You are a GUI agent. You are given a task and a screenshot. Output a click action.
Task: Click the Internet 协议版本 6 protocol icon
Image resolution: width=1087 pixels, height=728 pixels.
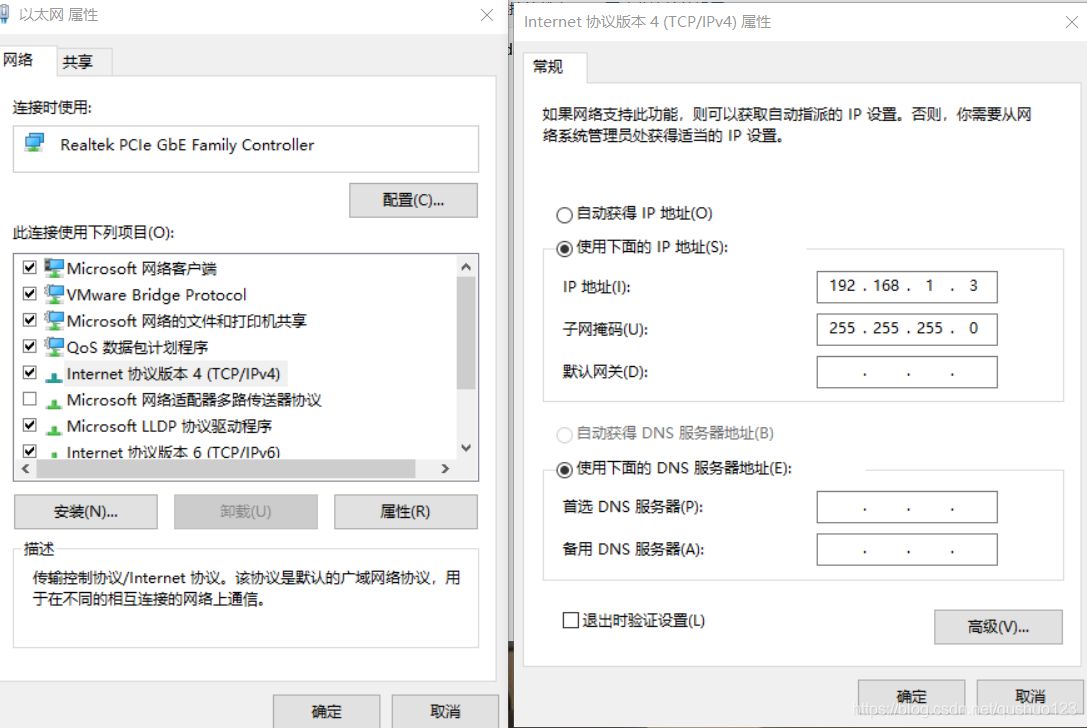point(54,454)
